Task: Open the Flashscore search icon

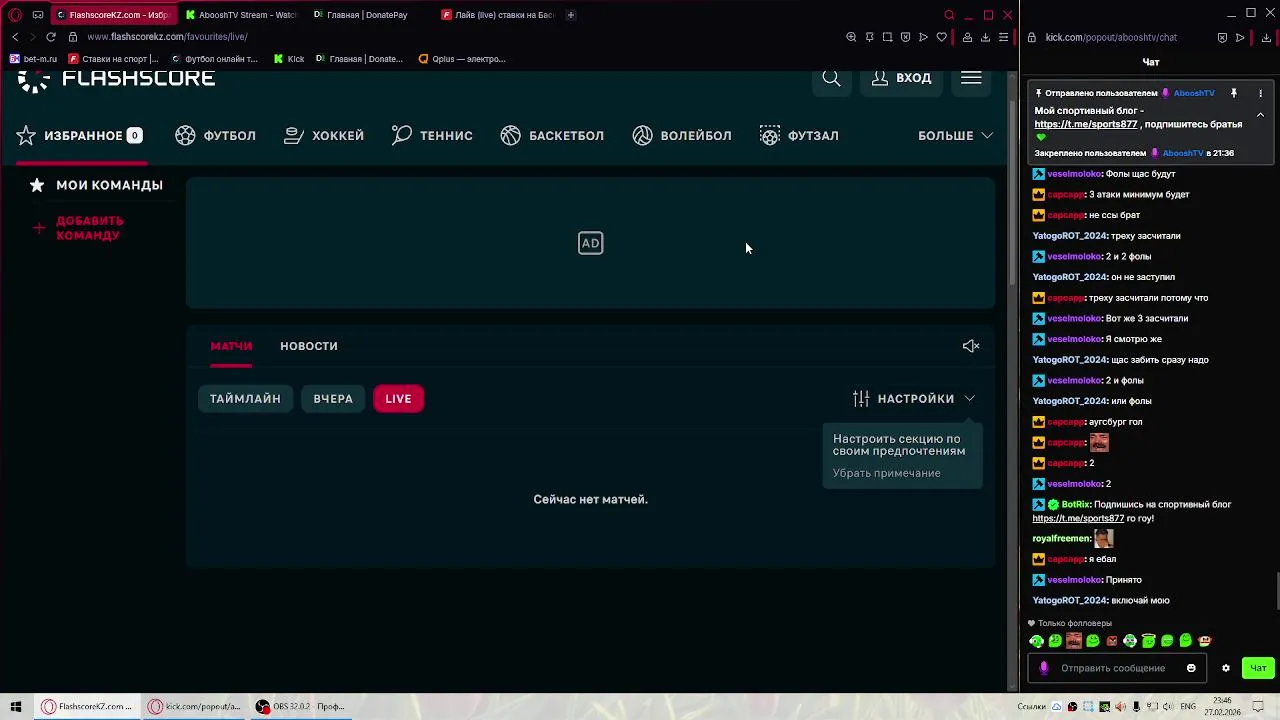Action: [831, 78]
